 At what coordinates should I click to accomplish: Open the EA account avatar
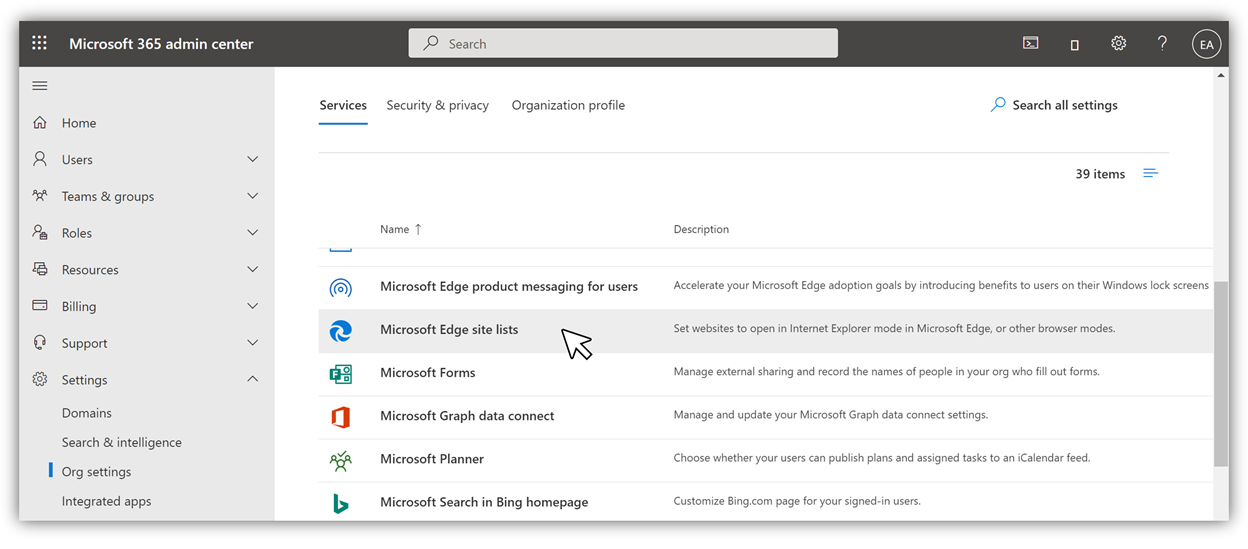pyautogui.click(x=1206, y=44)
